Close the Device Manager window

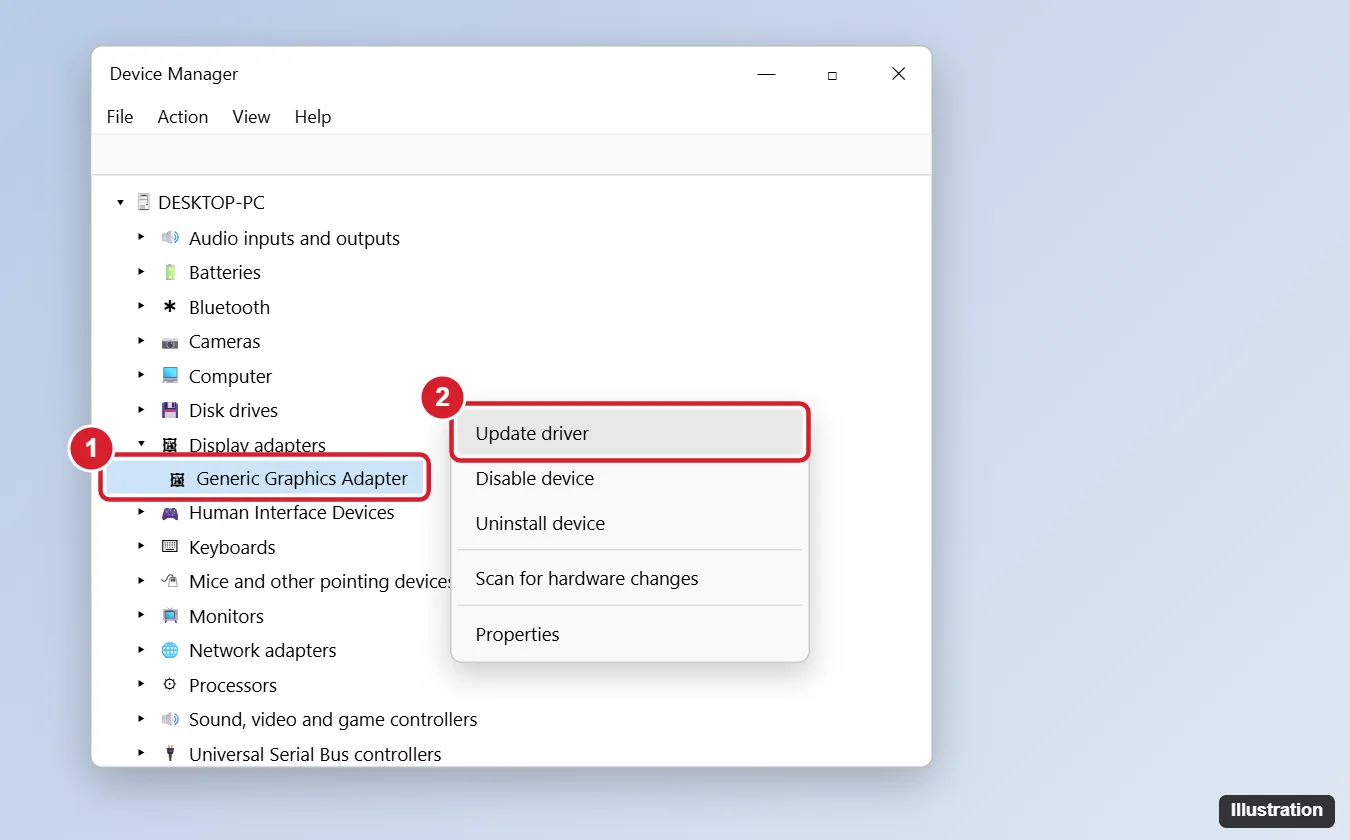[x=898, y=74]
